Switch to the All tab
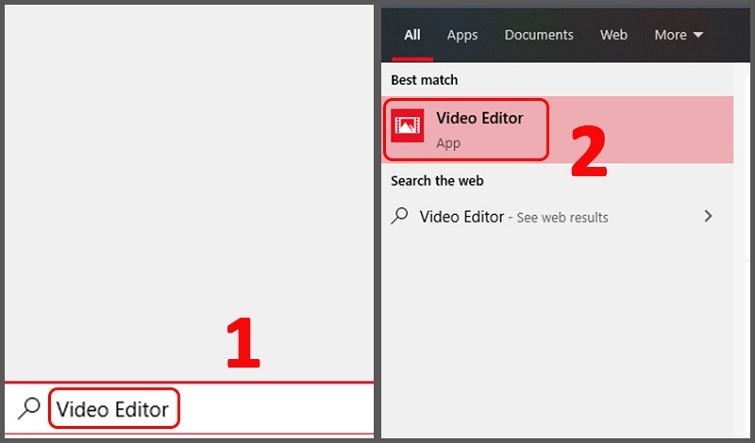The width and height of the screenshot is (755, 443). (412, 35)
